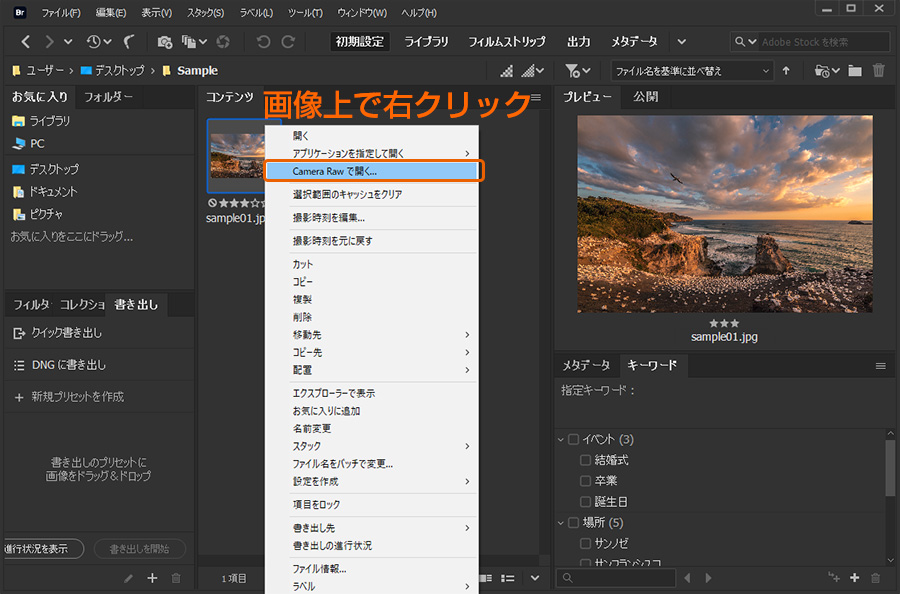
Task: Click the create new folder icon
Action: [x=855, y=71]
